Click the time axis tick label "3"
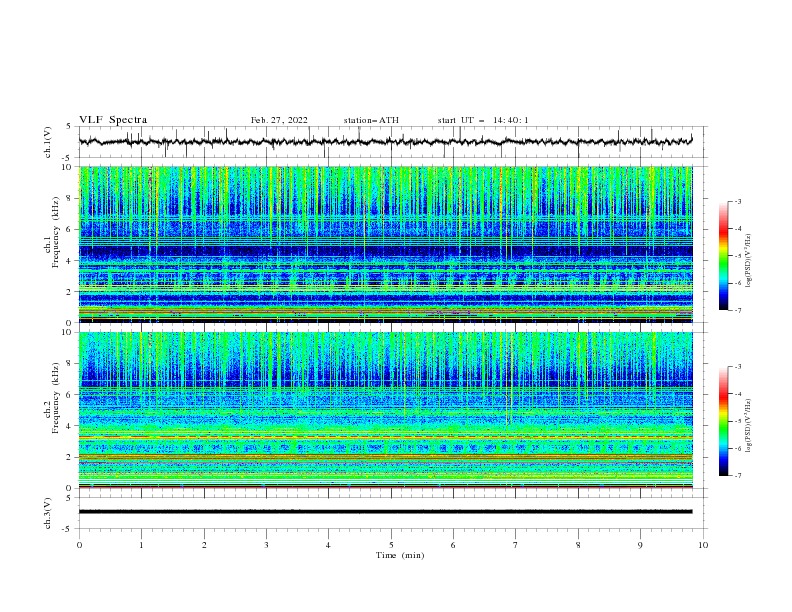Viewport: 792px width, 612px height. pyautogui.click(x=266, y=545)
